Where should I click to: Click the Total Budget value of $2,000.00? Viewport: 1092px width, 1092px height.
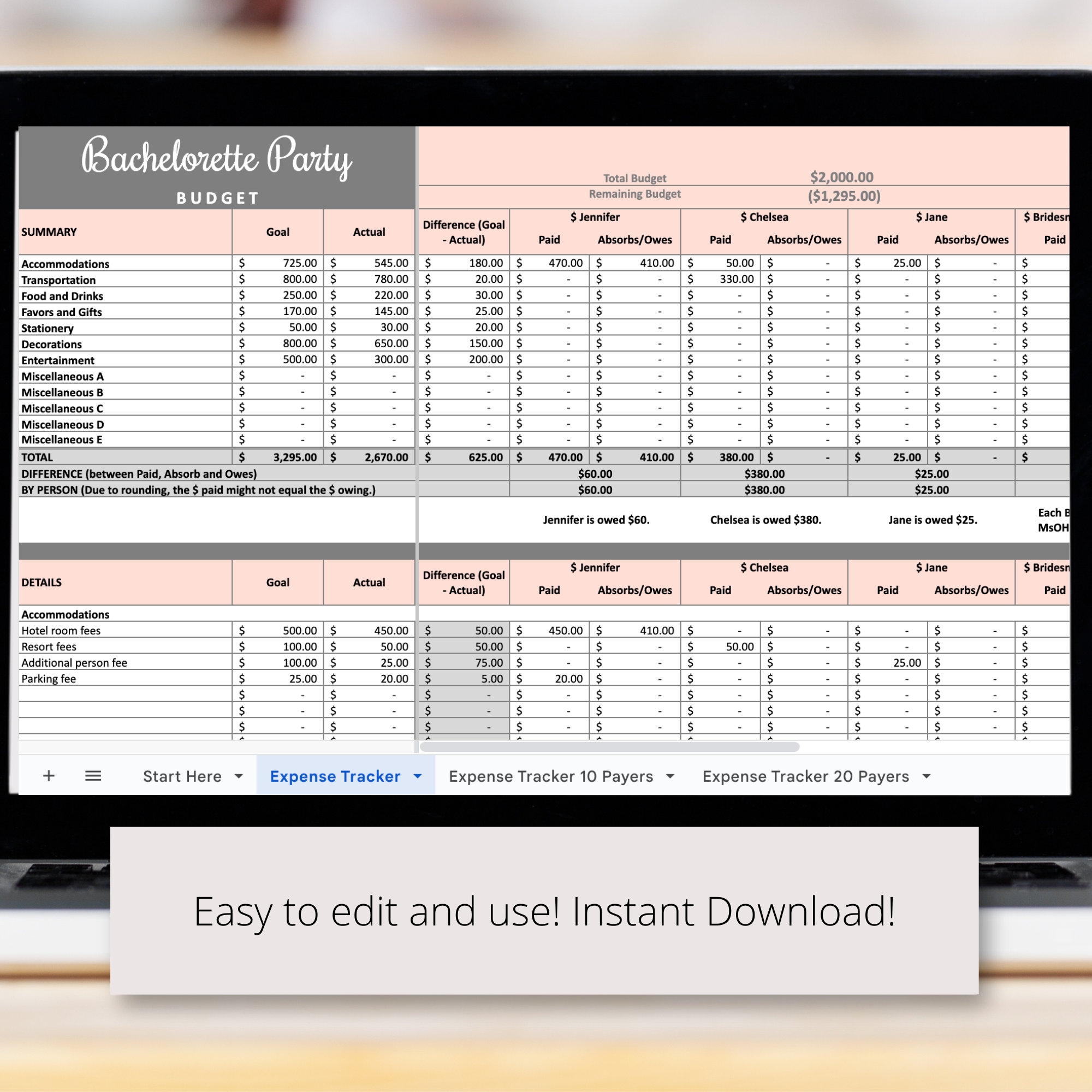pos(842,177)
